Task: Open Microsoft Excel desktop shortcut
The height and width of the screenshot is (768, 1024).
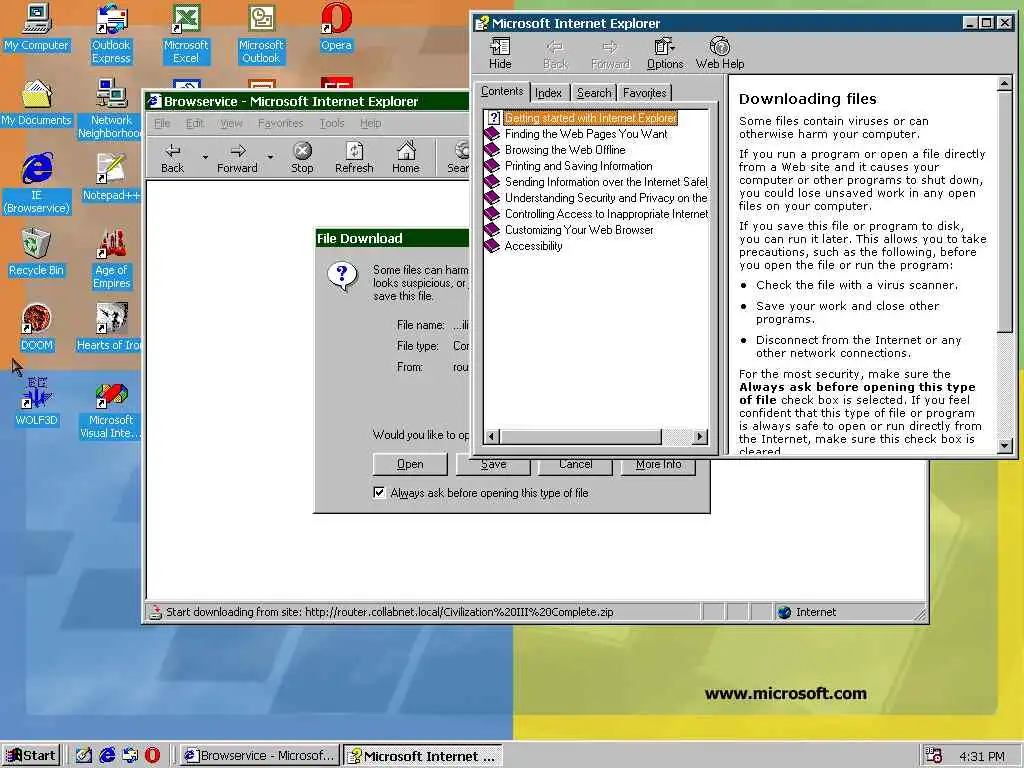Action: [186, 33]
